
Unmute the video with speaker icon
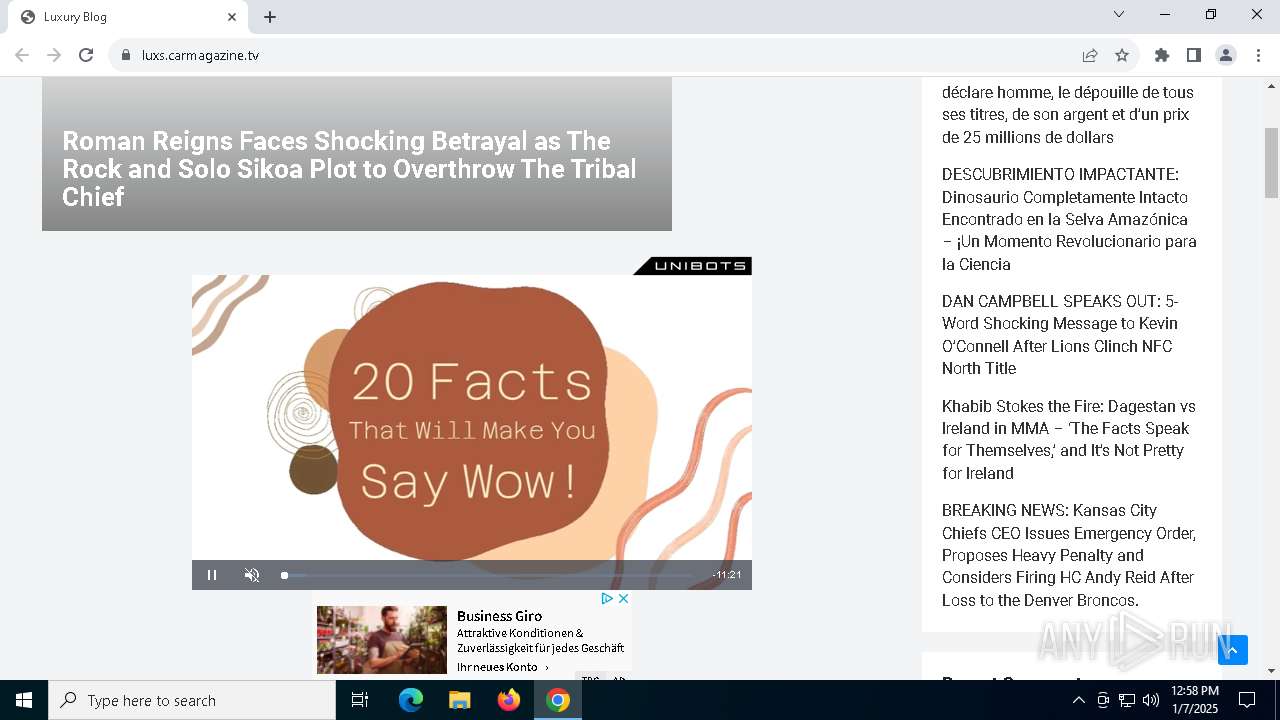click(x=252, y=575)
